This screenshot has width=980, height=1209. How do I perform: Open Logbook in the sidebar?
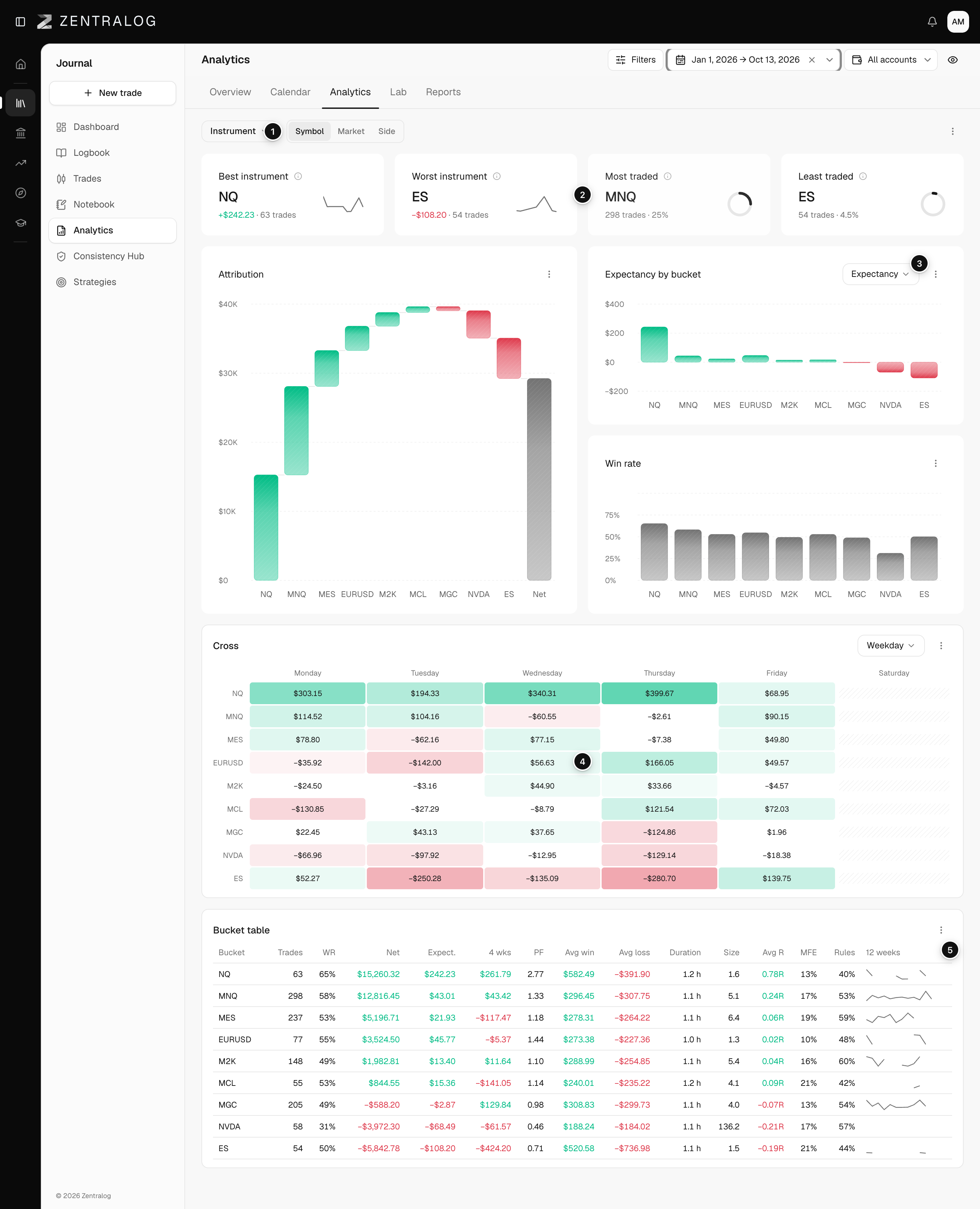[x=112, y=153]
